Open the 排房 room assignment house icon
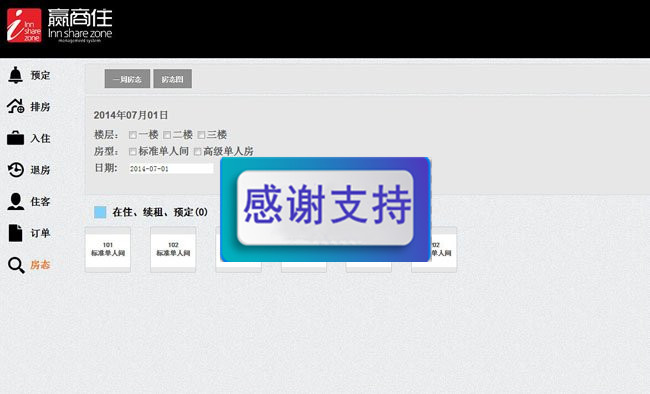The image size is (650, 394). point(16,106)
